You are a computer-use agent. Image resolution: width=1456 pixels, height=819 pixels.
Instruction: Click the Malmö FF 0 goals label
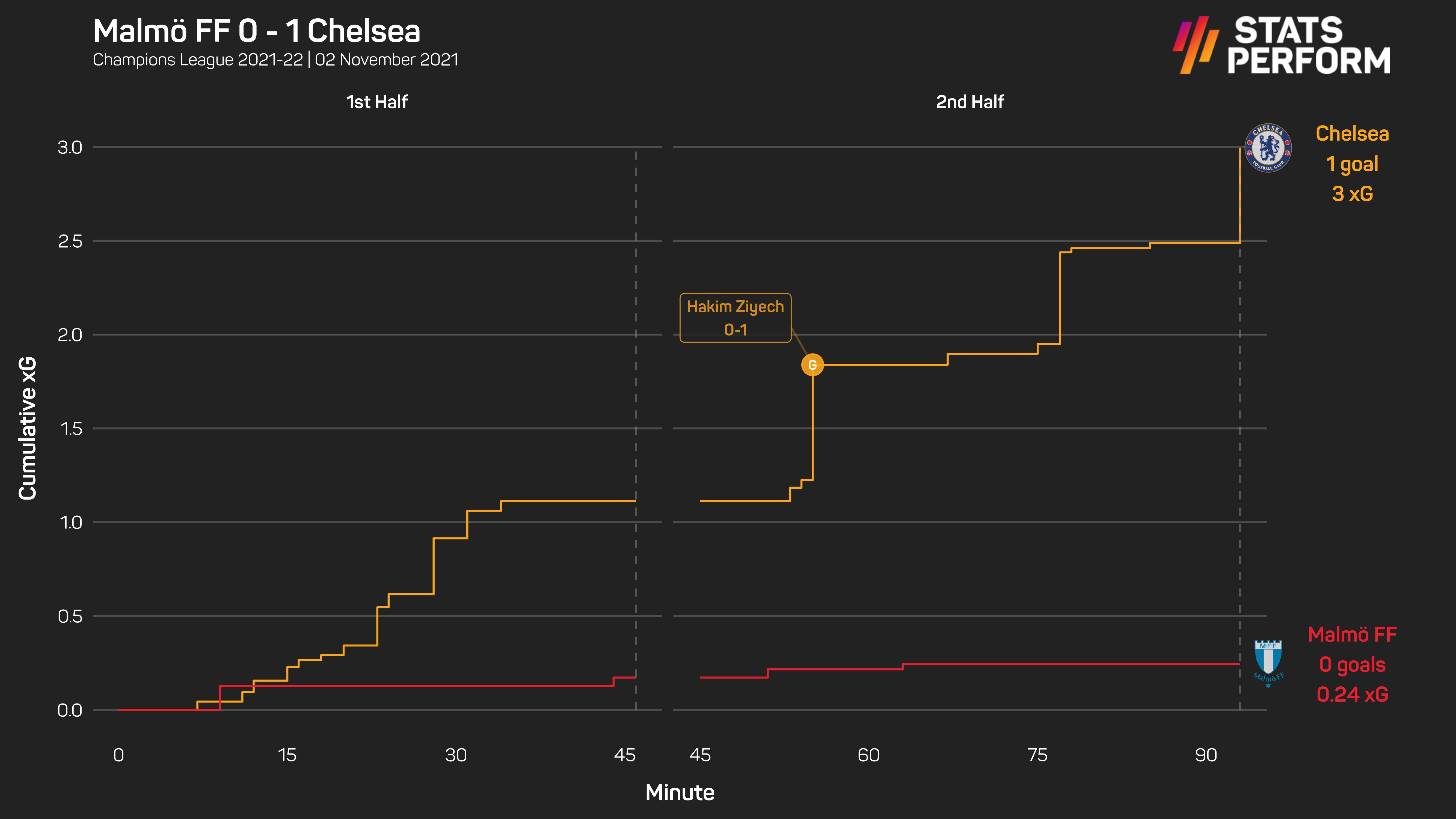[x=1352, y=665]
